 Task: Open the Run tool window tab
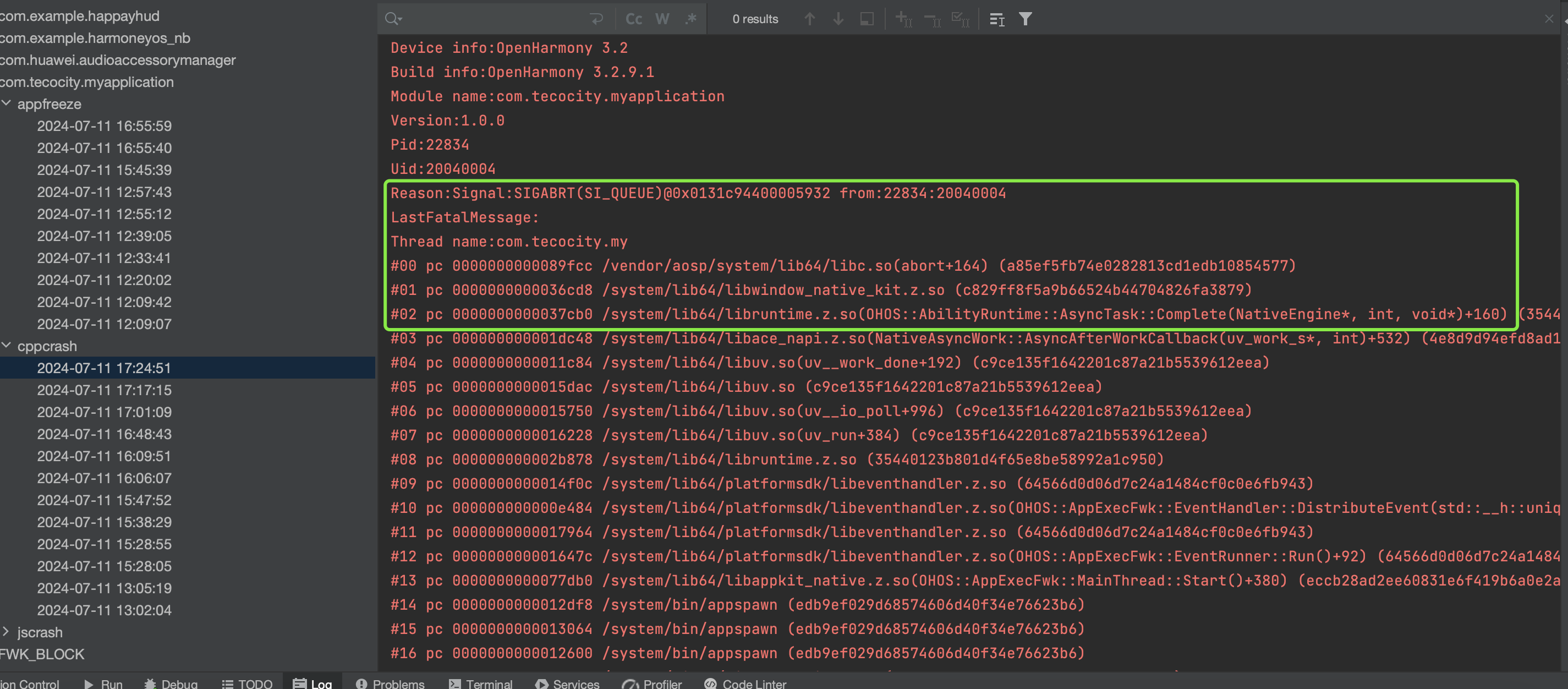pos(103,683)
